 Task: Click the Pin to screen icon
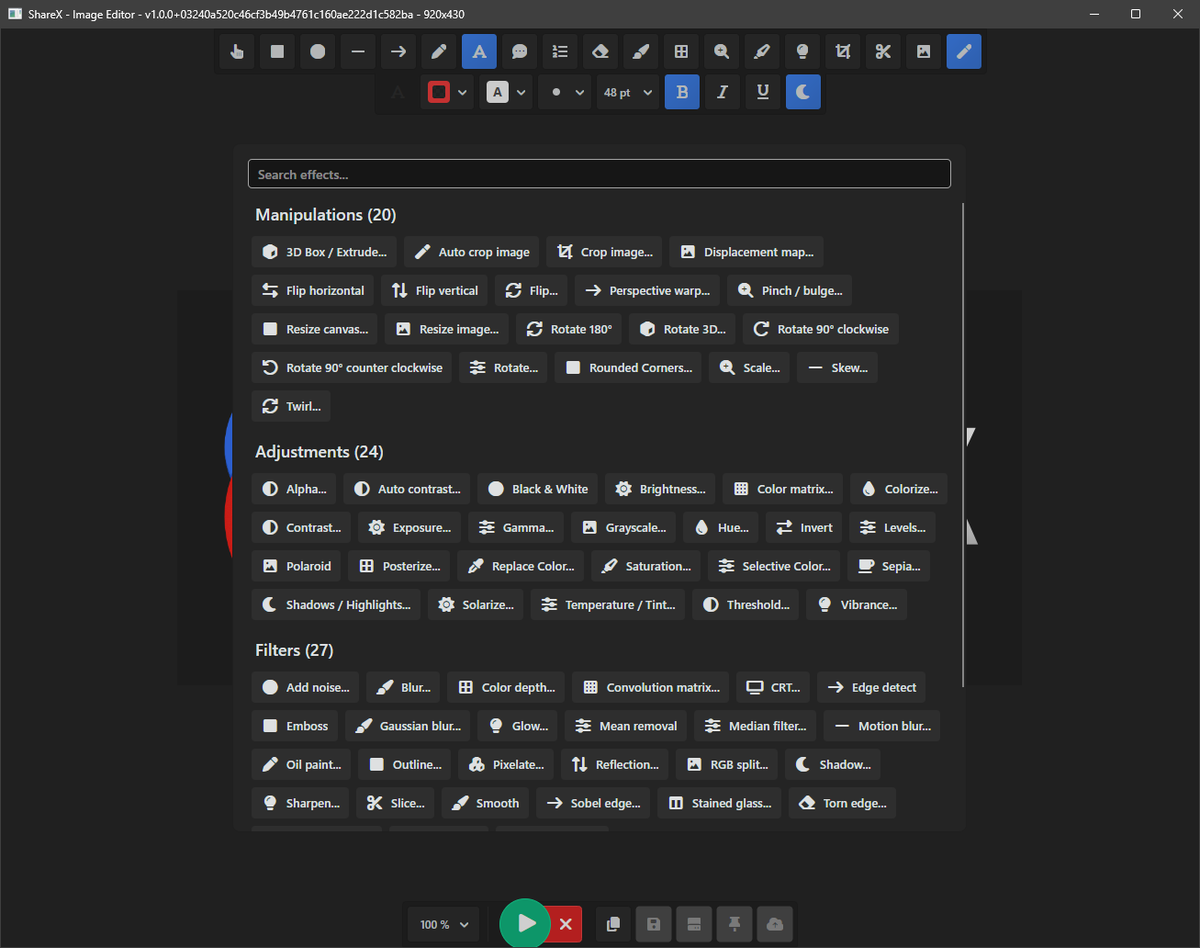735,924
